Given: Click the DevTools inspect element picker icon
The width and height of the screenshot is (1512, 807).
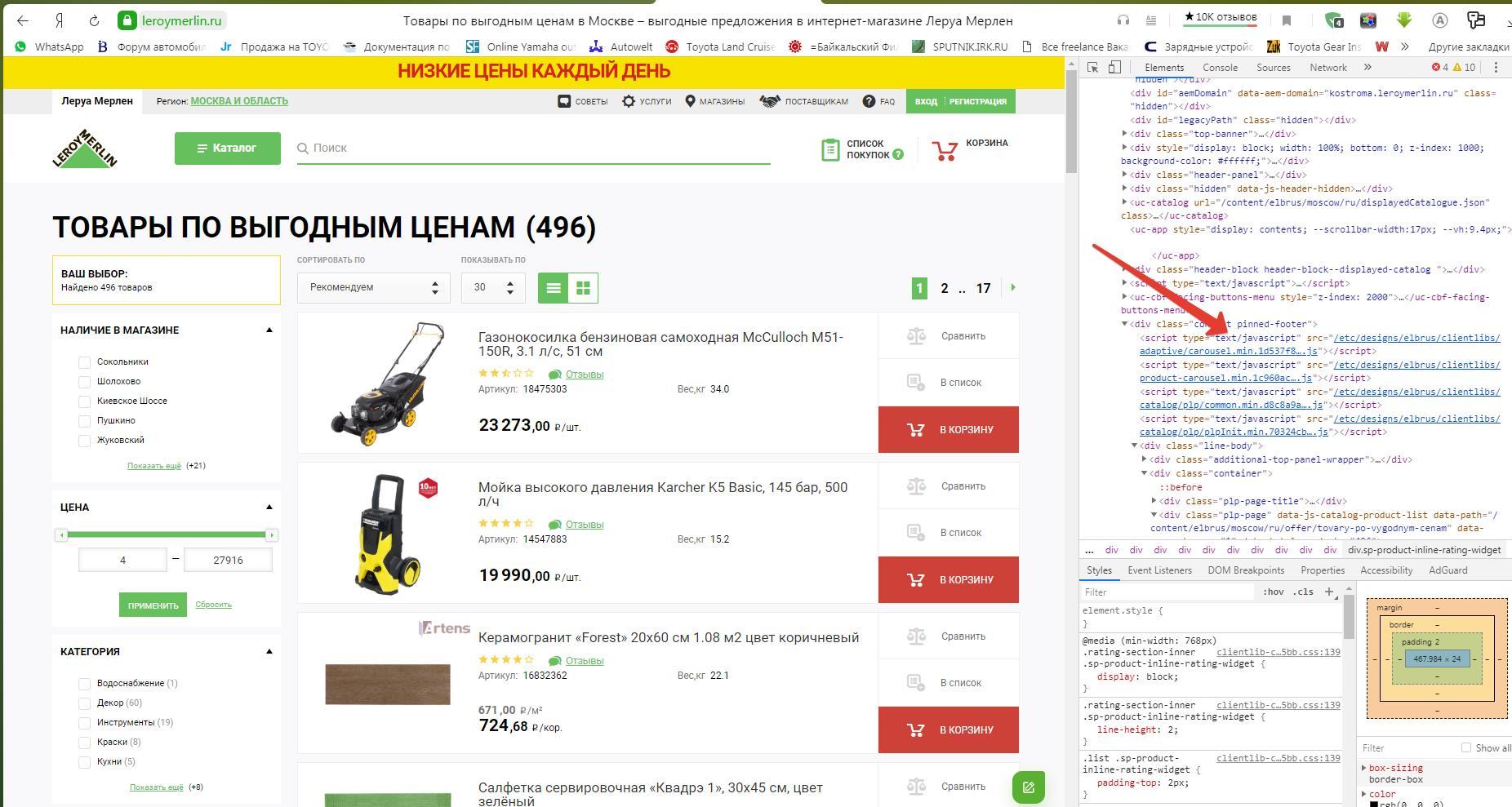Looking at the screenshot, I should 1092,68.
